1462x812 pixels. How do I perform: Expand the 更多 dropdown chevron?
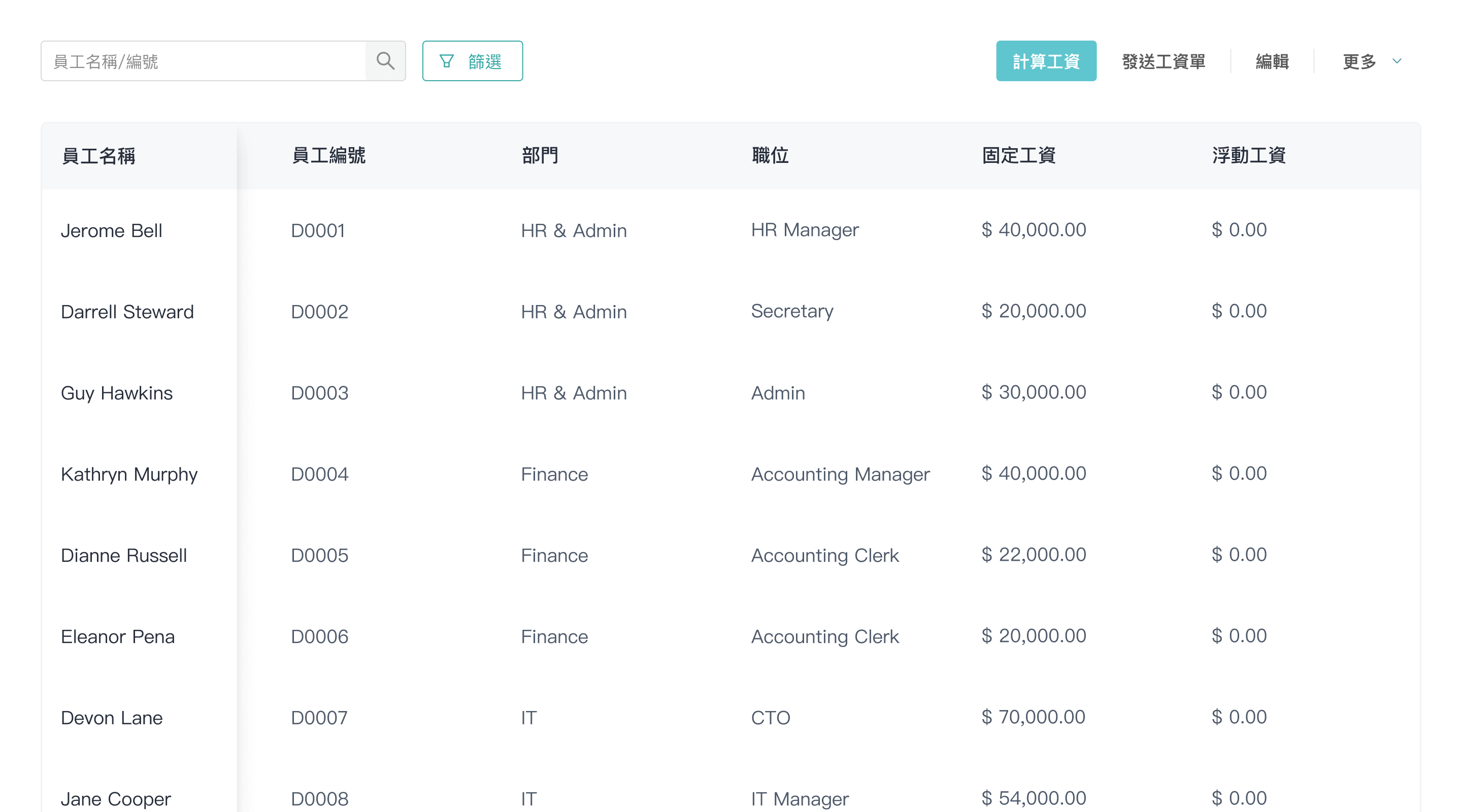1397,61
